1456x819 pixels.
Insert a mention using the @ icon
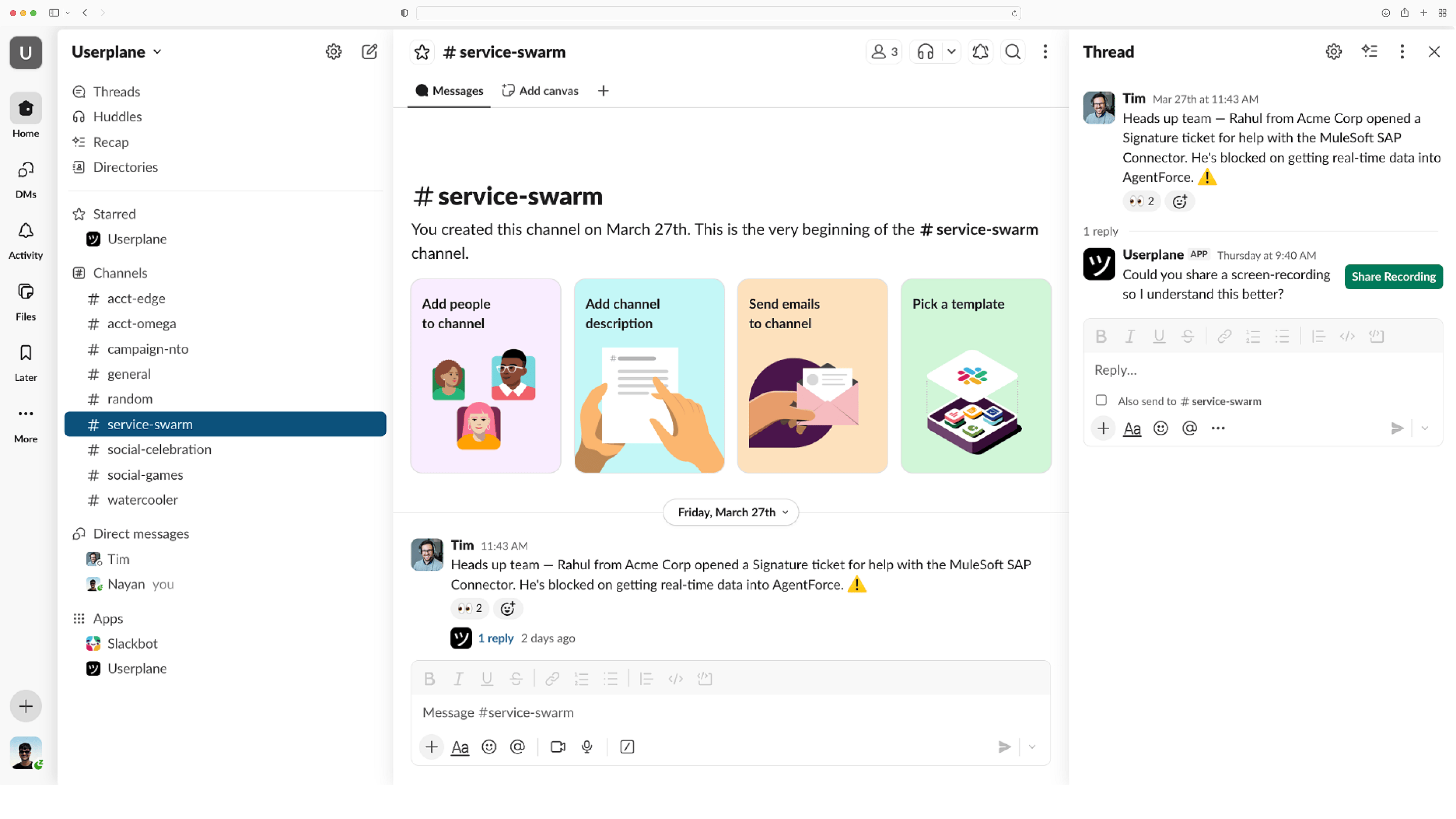pyautogui.click(x=518, y=747)
